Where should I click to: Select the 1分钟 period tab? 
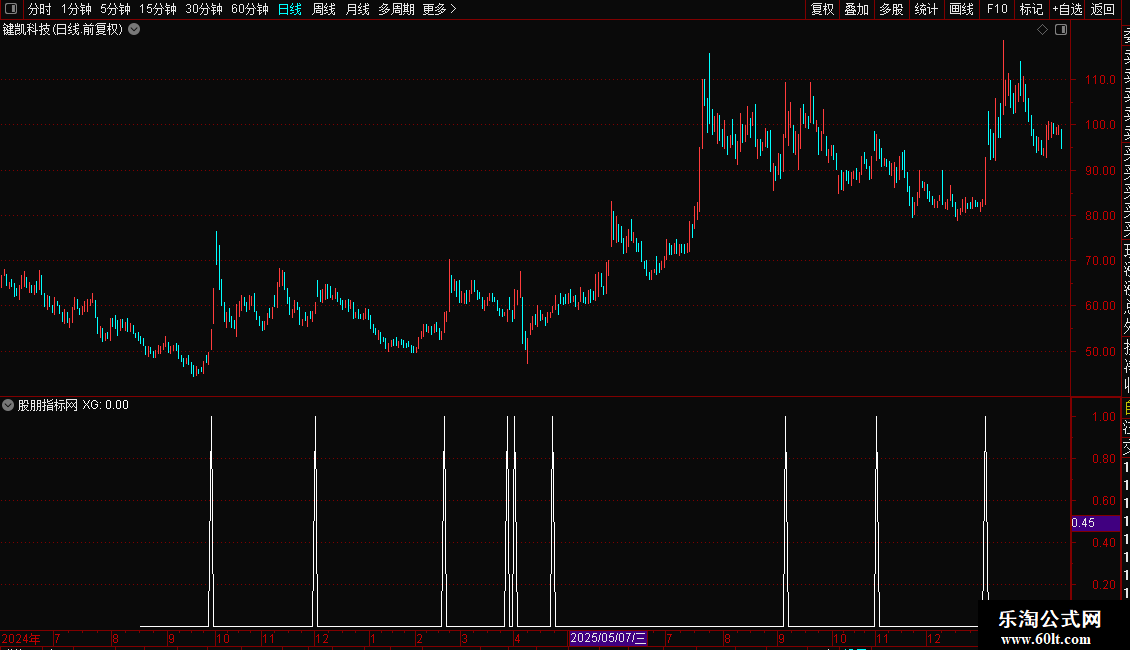(76, 9)
